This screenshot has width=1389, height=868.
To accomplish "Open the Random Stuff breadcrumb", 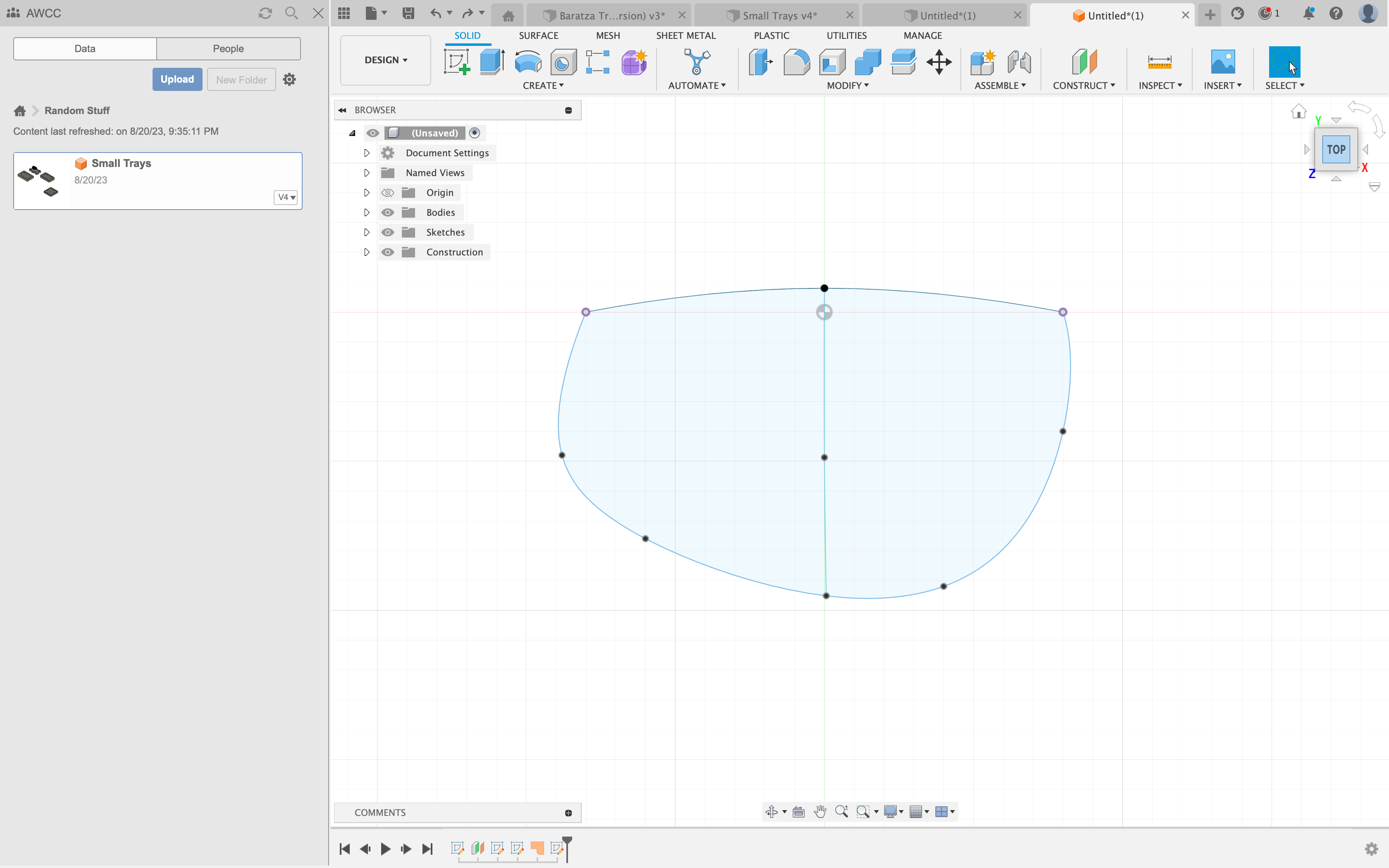I will tap(77, 110).
